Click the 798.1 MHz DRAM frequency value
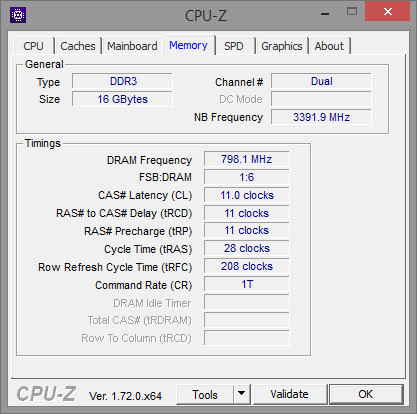The height and width of the screenshot is (414, 417). (247, 159)
